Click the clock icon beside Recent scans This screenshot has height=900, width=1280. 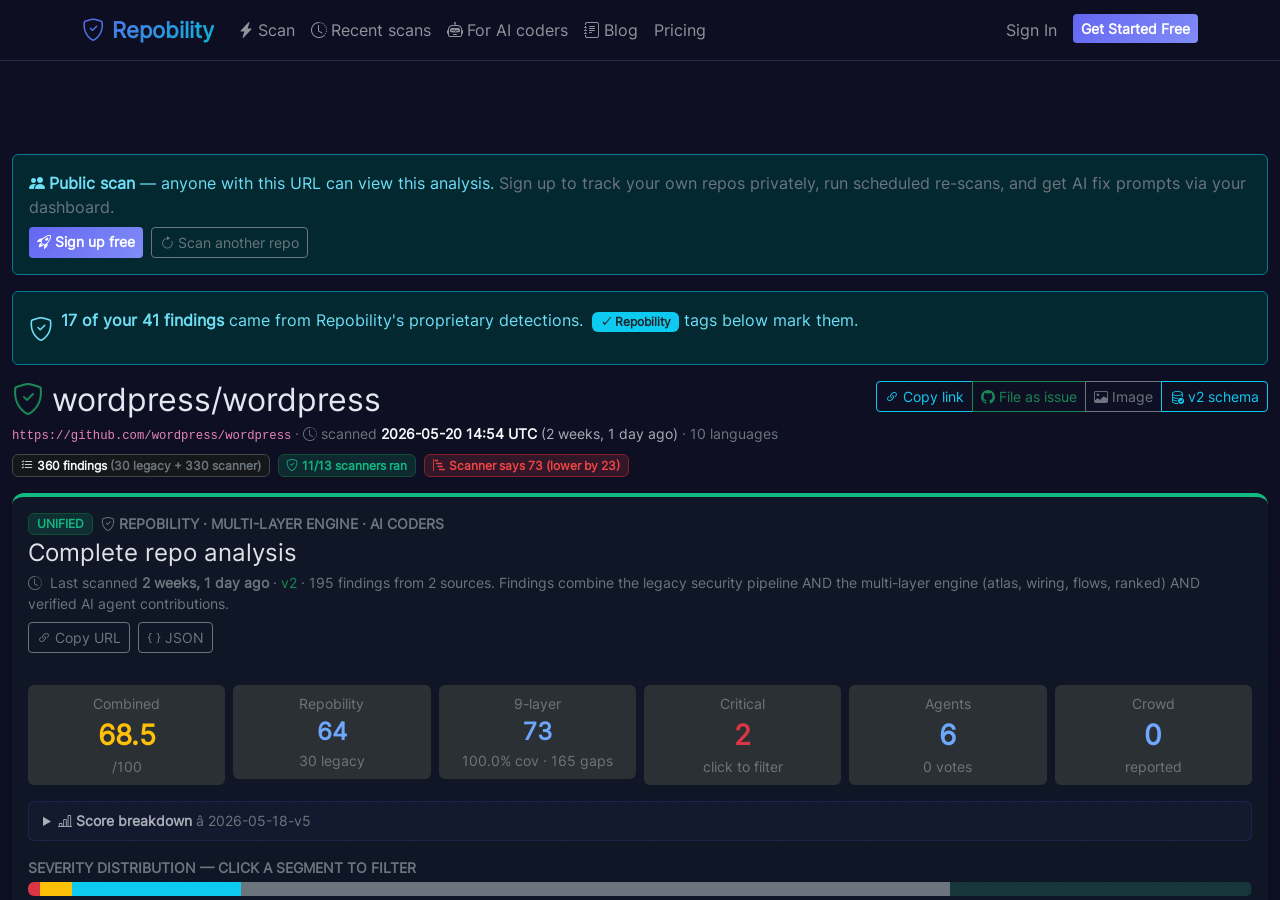[319, 30]
